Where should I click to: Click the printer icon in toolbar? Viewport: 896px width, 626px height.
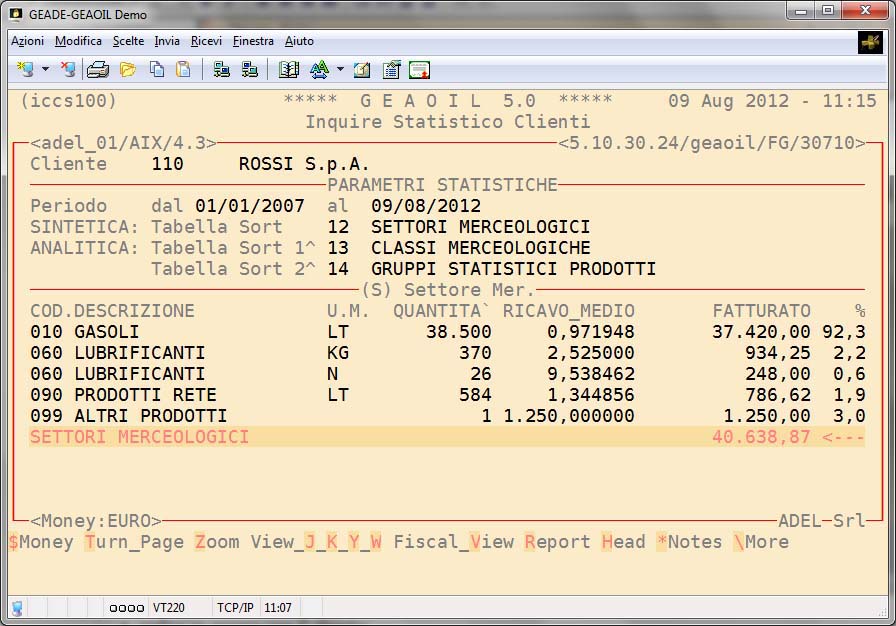tap(97, 70)
